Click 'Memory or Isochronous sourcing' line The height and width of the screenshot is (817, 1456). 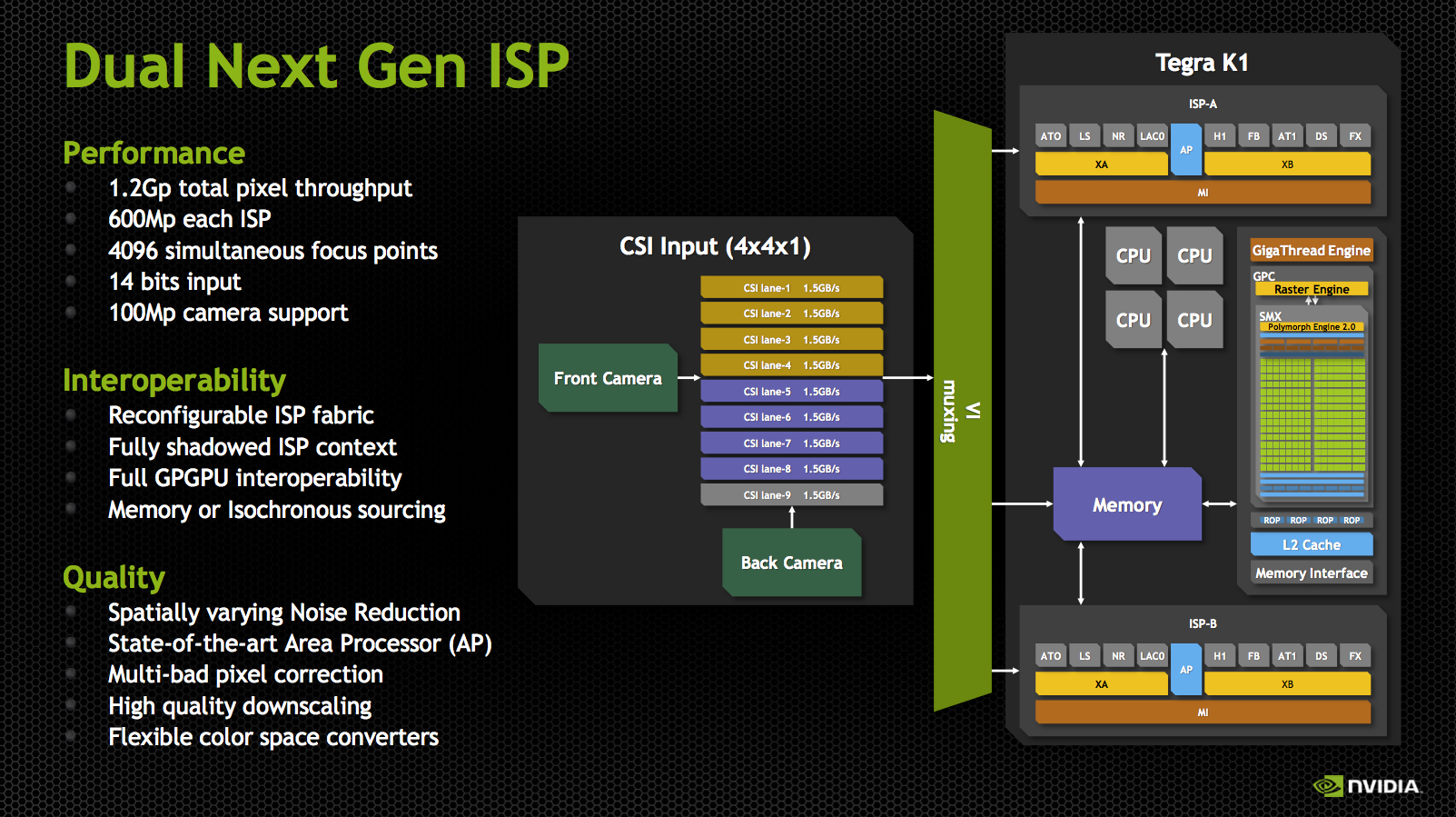coord(277,510)
